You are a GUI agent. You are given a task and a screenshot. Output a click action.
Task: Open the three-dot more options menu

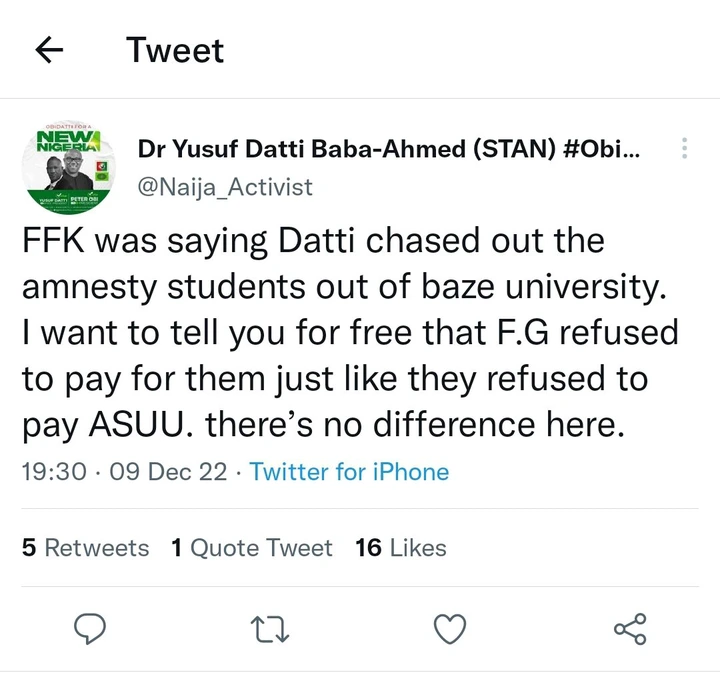(x=684, y=149)
